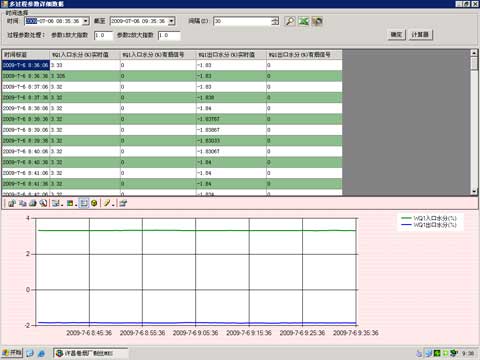The image size is (480, 360).
Task: Click the green Excel export icon
Action: (x=303, y=21)
